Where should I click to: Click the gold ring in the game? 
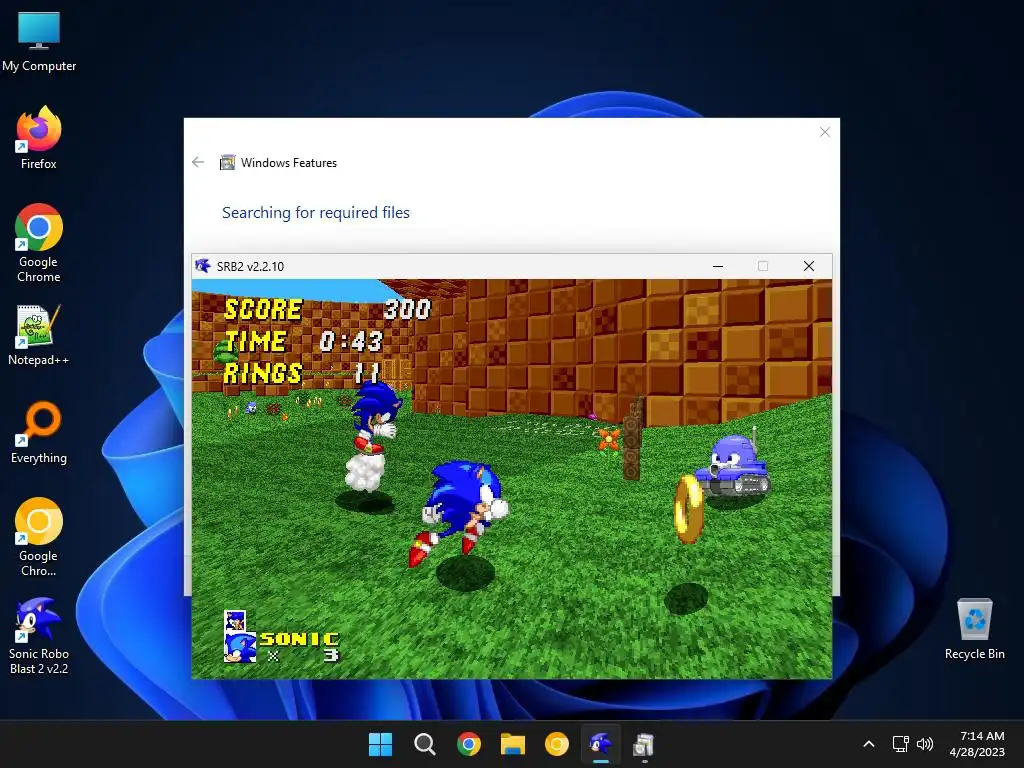coord(688,509)
